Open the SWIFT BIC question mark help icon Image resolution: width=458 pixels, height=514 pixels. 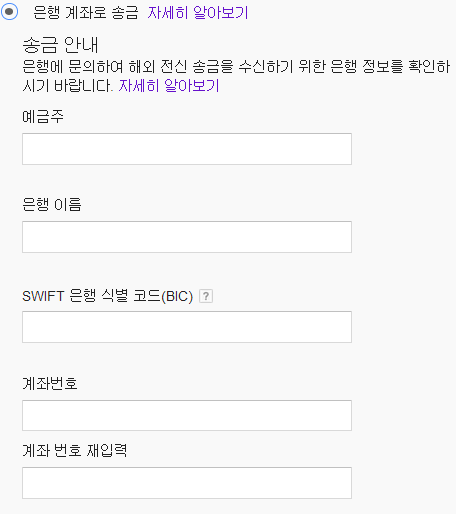click(206, 296)
